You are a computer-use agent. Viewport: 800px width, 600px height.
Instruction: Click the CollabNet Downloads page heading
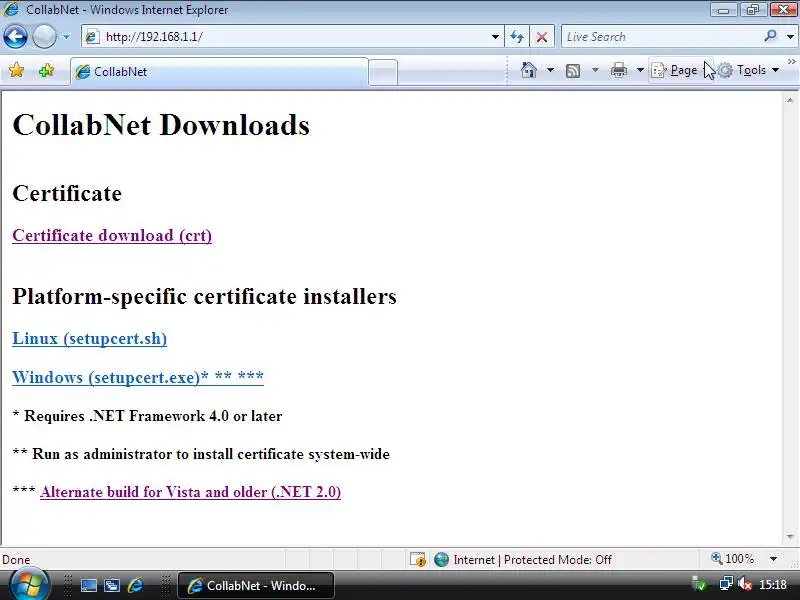pos(161,124)
